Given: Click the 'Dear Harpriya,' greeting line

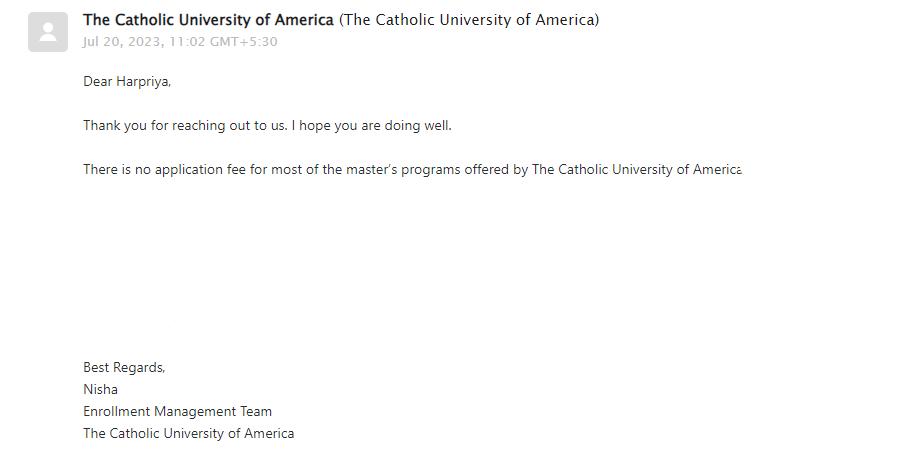Looking at the screenshot, I should point(127,82).
